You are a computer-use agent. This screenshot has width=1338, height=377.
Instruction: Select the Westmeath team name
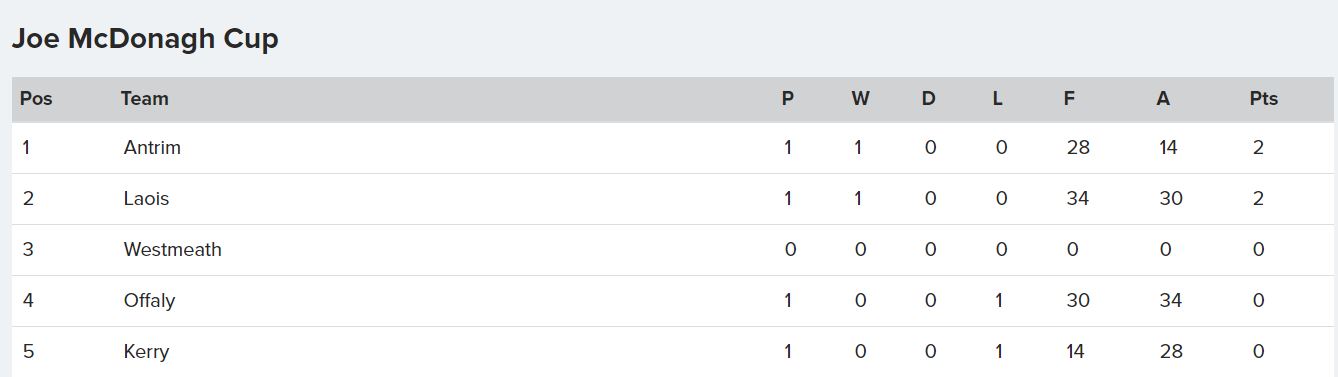(x=173, y=249)
